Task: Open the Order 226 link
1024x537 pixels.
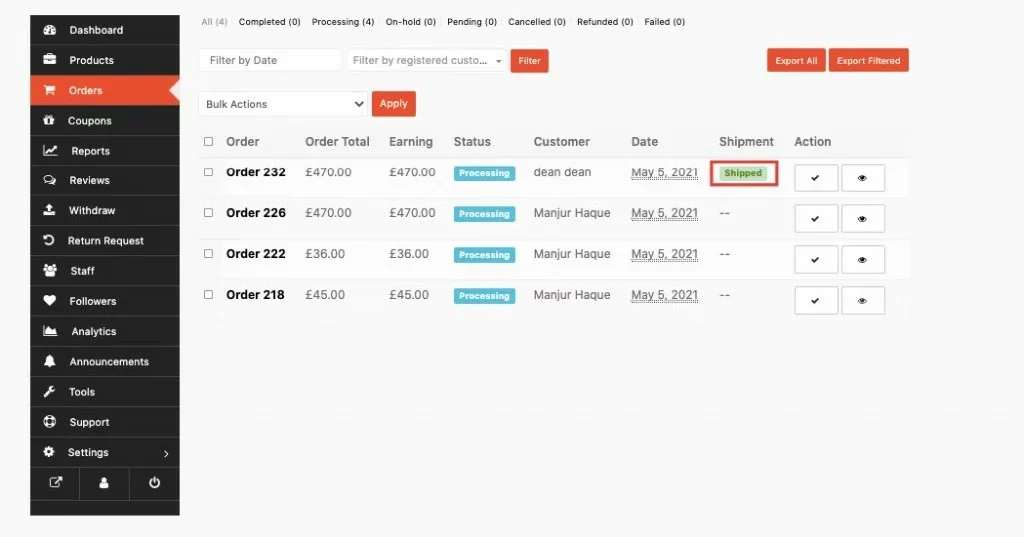Action: [x=255, y=212]
